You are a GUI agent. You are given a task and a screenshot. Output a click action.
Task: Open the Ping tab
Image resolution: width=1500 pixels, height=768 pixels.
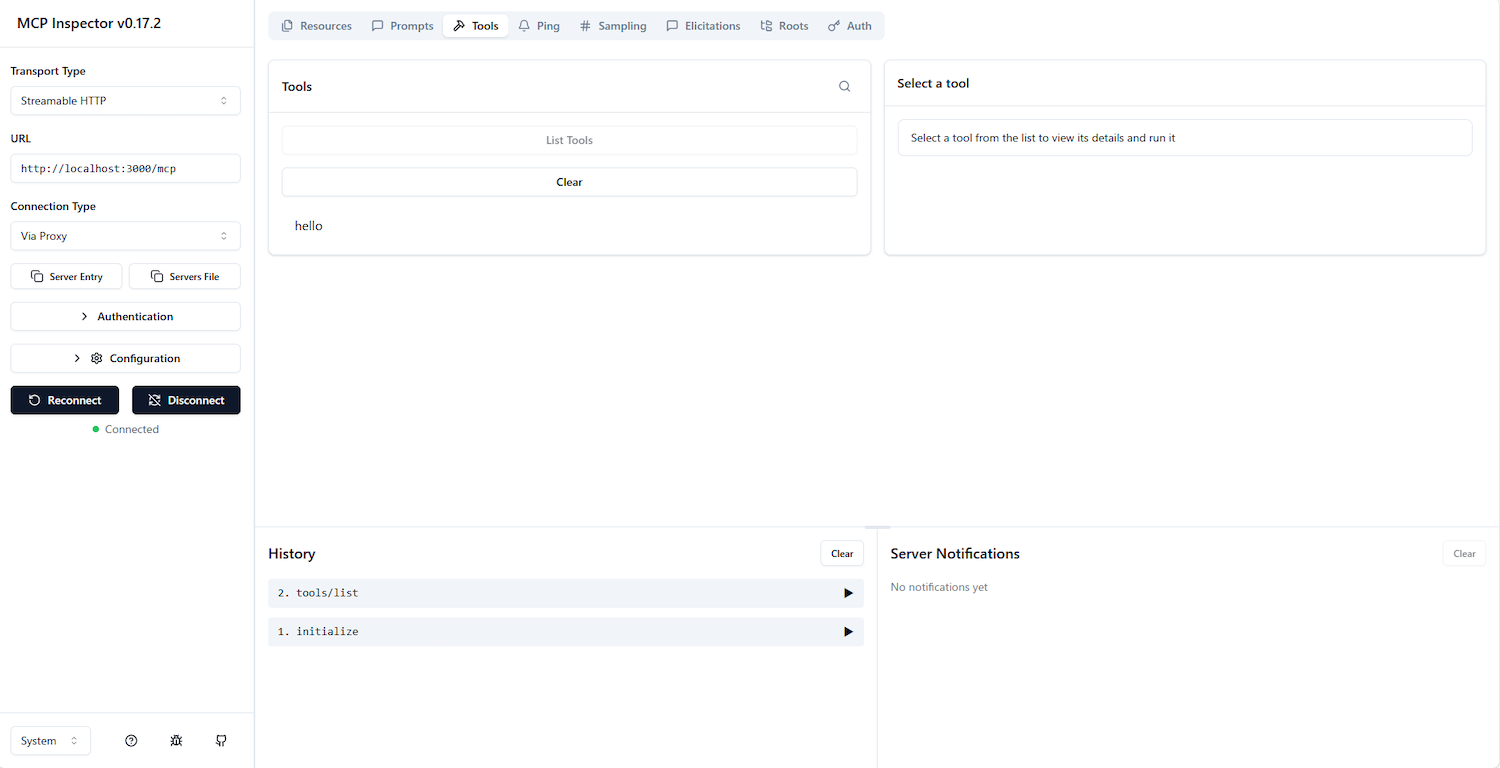pos(538,26)
